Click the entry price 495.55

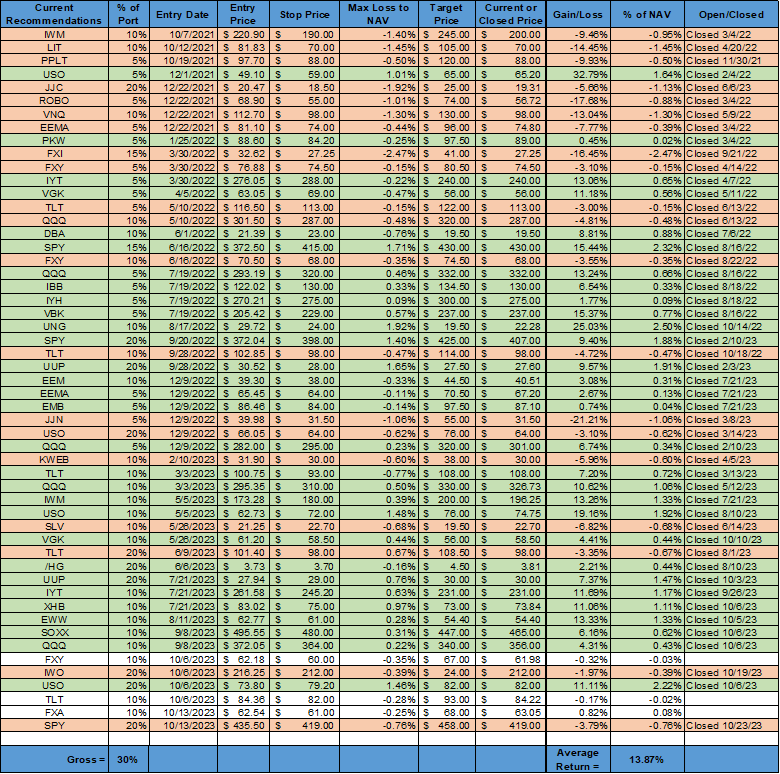pyautogui.click(x=243, y=632)
